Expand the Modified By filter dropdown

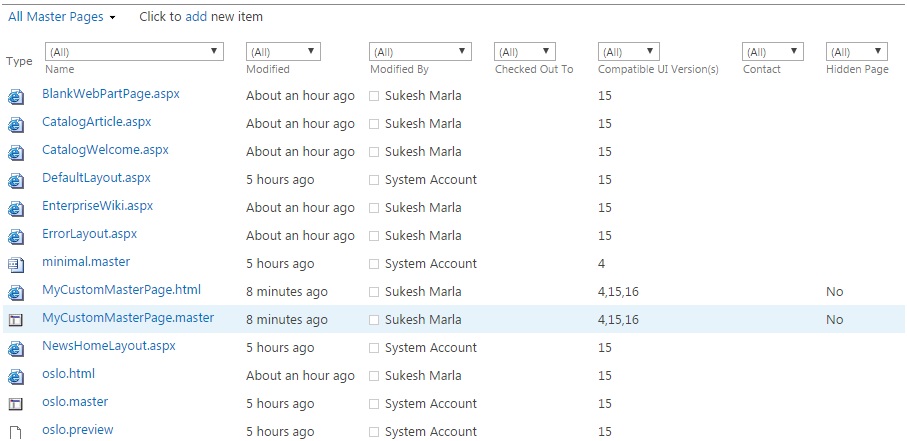[x=420, y=52]
